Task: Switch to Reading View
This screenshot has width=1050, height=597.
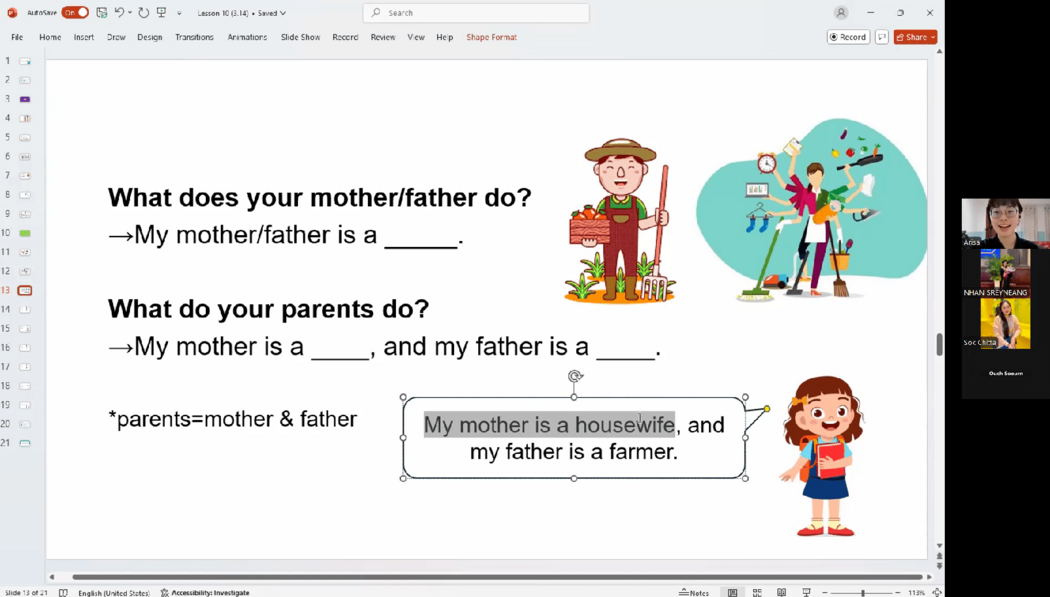Action: (782, 592)
